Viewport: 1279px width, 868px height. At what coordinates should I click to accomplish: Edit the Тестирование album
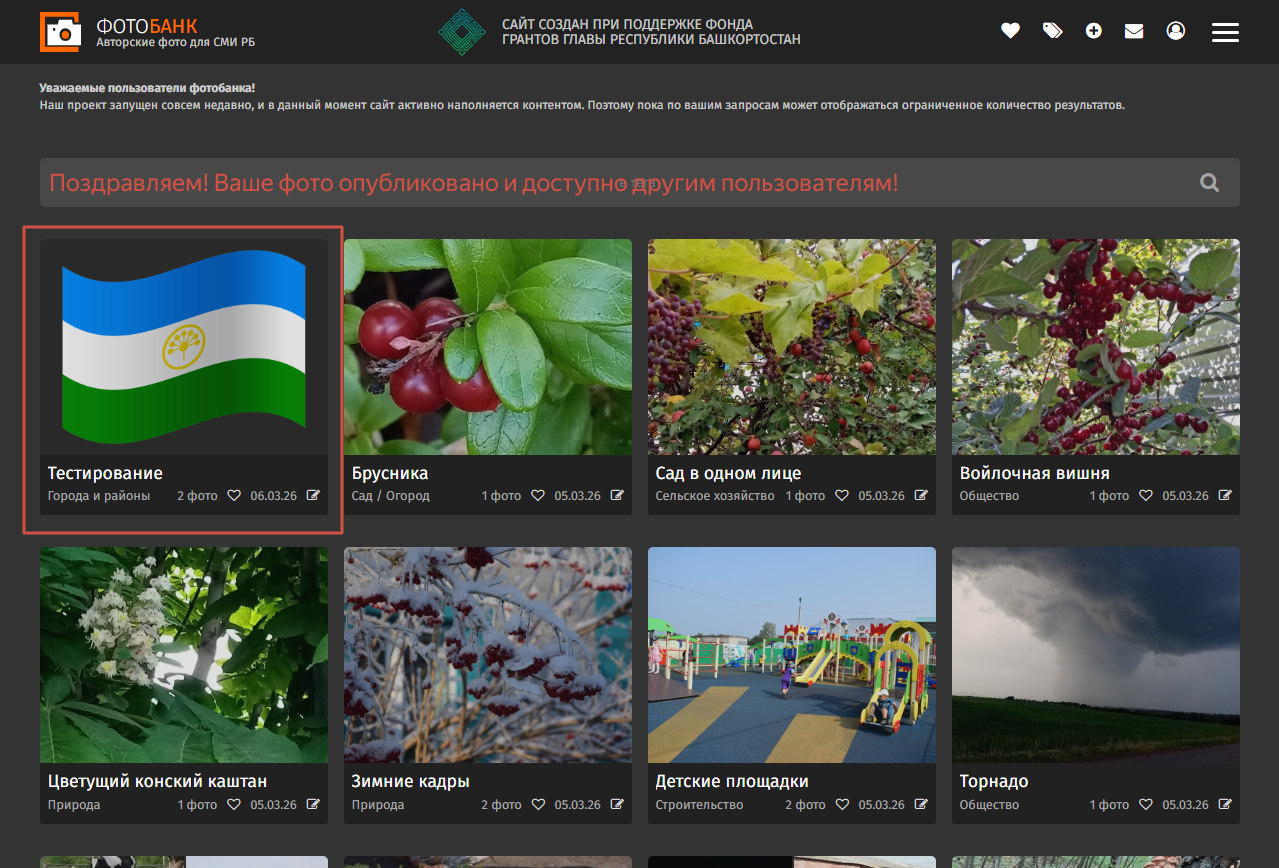[313, 496]
